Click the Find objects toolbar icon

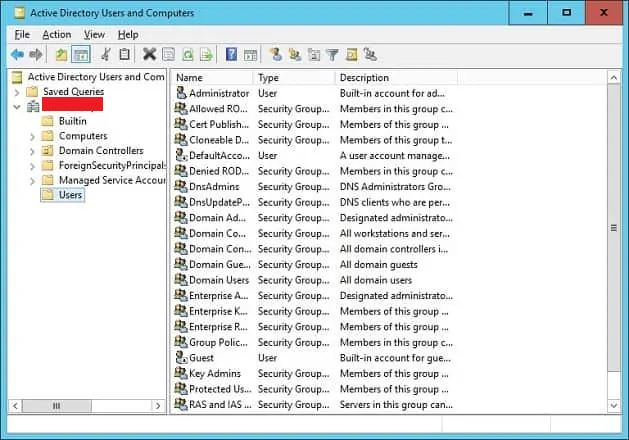(x=351, y=55)
